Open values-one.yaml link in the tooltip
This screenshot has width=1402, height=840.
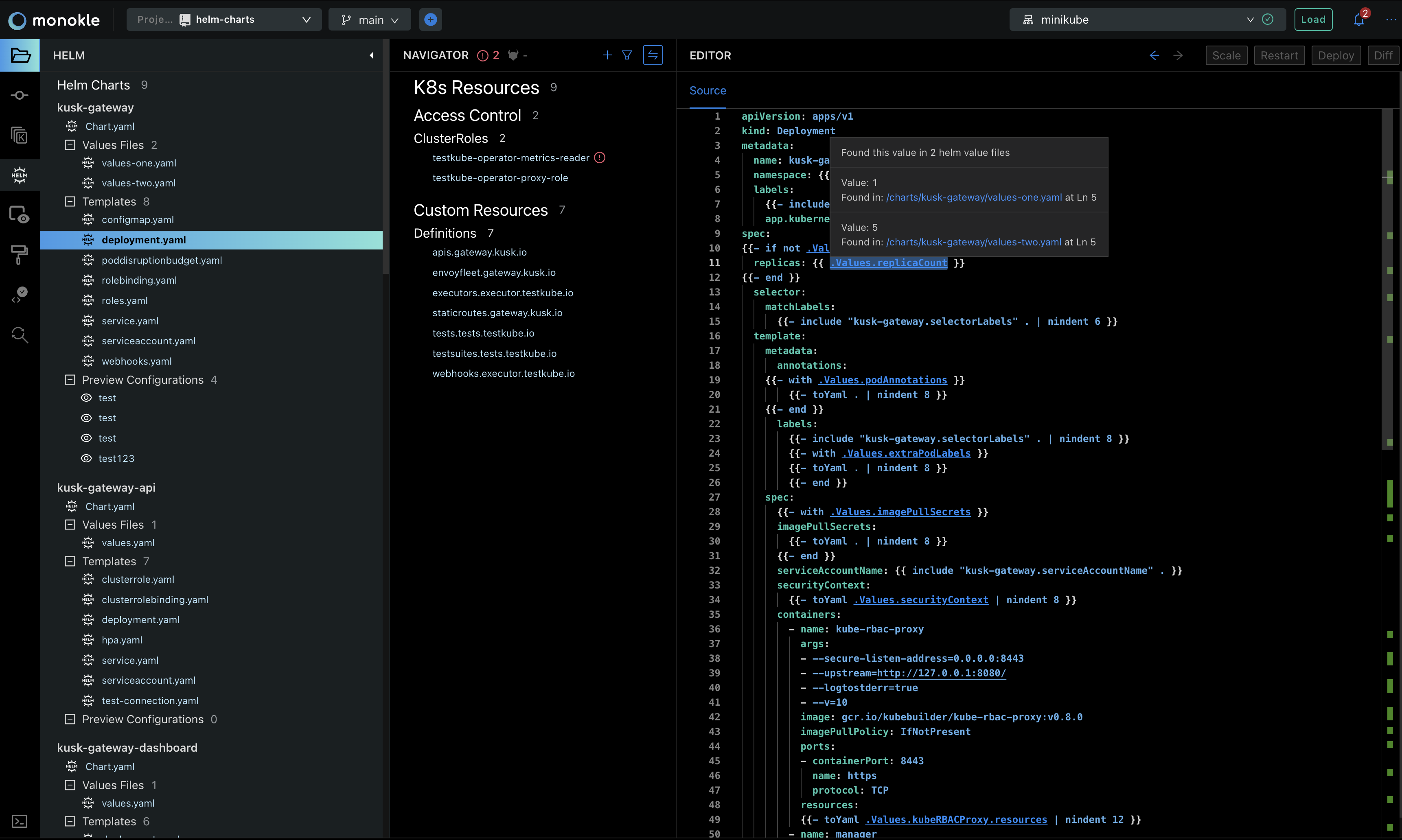pos(973,197)
